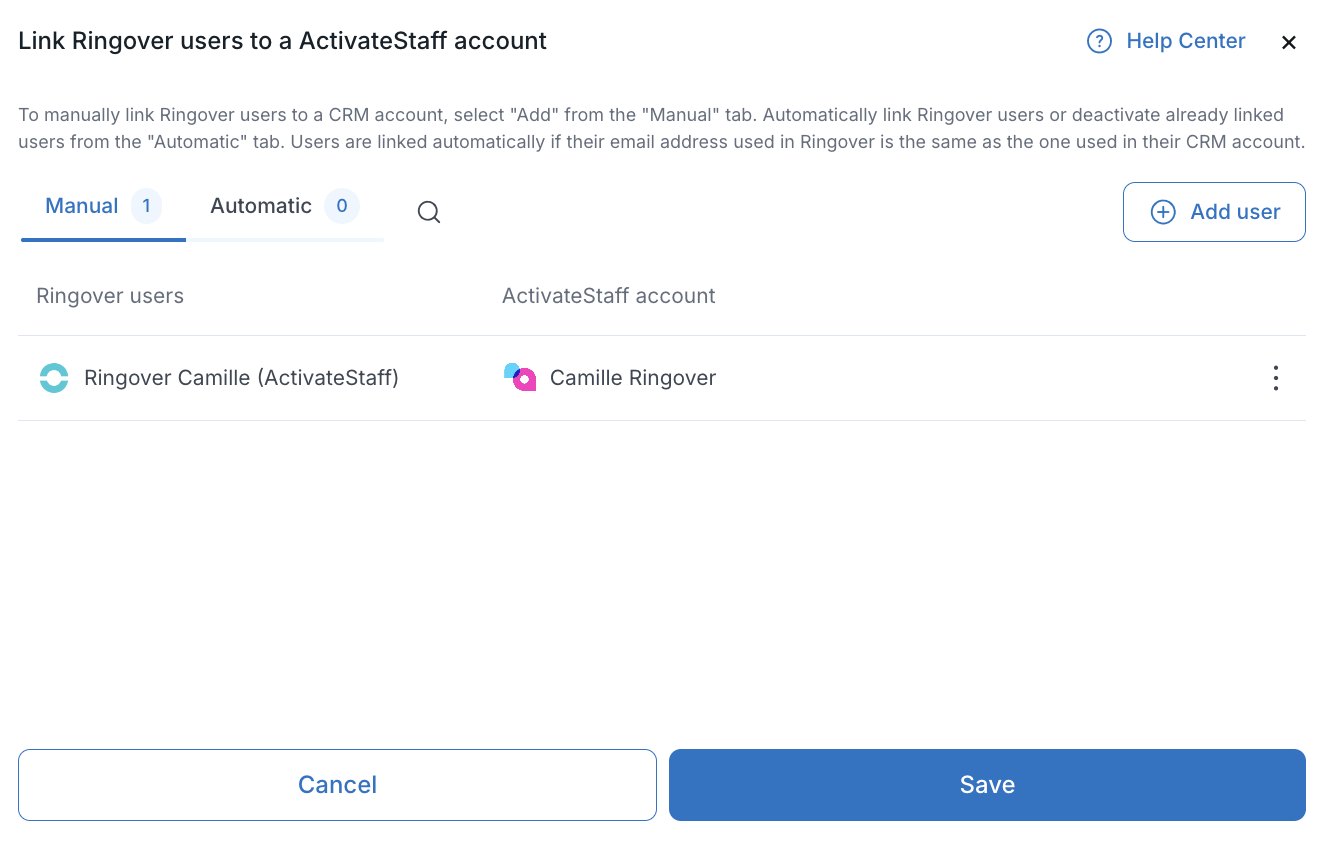Open the Help Center link
This screenshot has width=1328, height=842.
pos(1185,41)
